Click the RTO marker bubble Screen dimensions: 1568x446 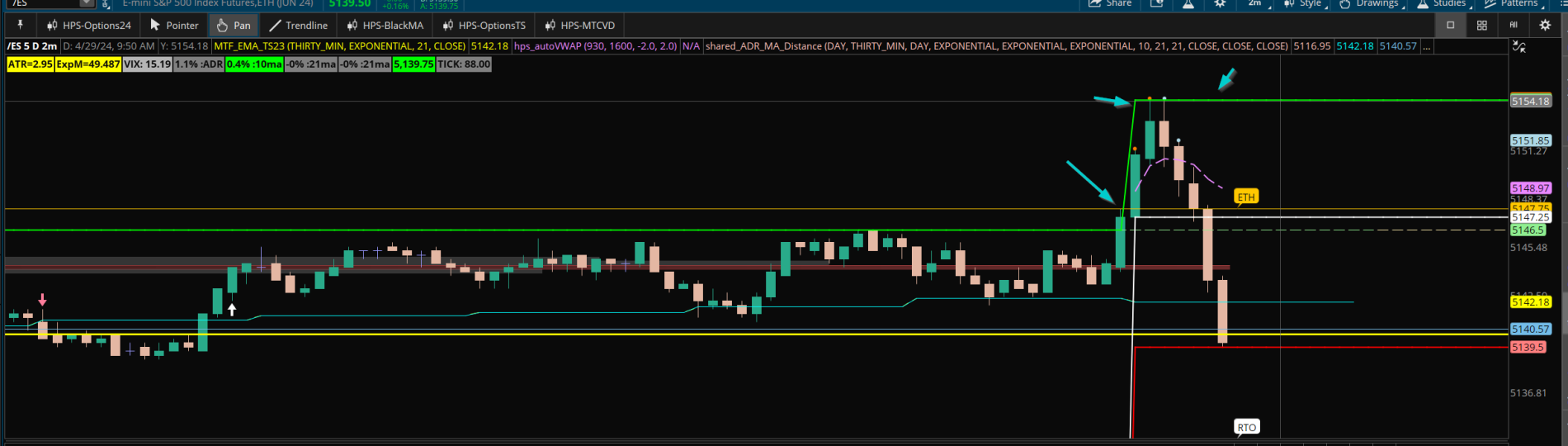point(1246,427)
